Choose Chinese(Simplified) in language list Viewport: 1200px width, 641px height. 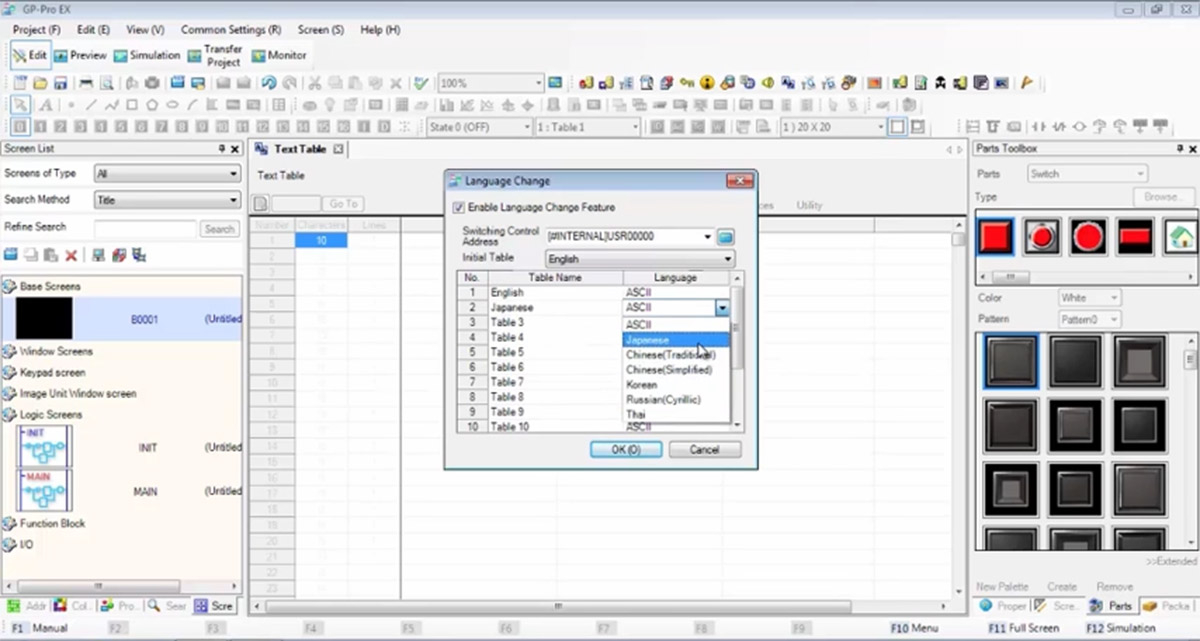pyautogui.click(x=676, y=369)
